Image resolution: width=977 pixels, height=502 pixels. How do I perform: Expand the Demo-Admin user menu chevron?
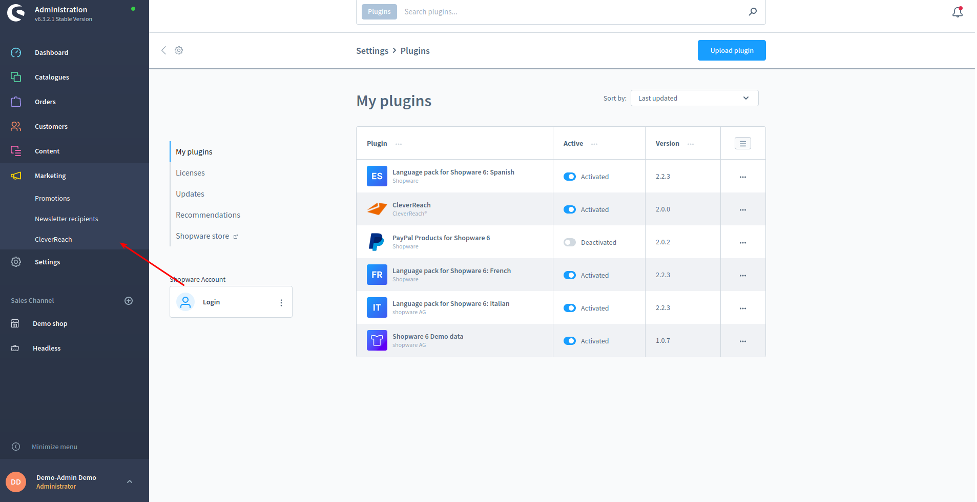tap(130, 482)
